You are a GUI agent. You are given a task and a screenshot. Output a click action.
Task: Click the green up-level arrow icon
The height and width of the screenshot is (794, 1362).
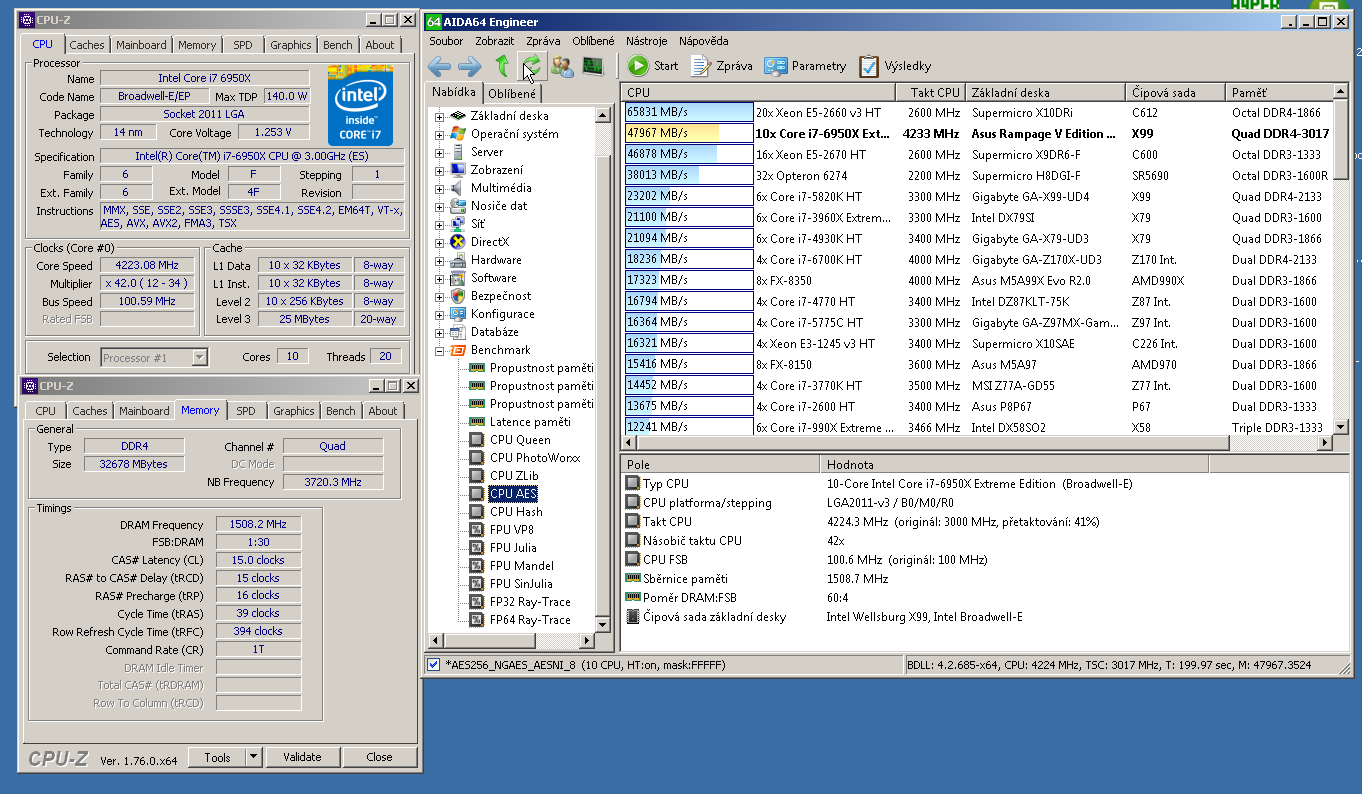tap(502, 66)
